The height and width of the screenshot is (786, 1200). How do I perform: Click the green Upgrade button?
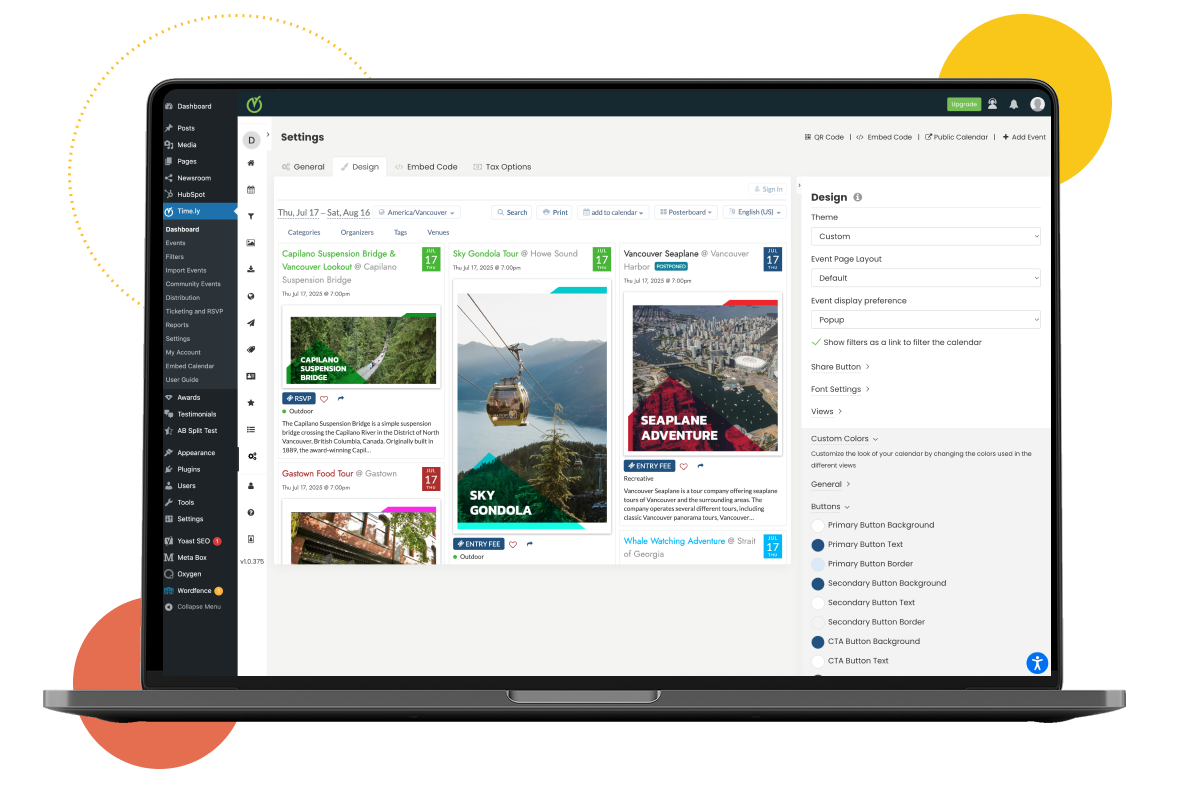pyautogui.click(x=964, y=104)
